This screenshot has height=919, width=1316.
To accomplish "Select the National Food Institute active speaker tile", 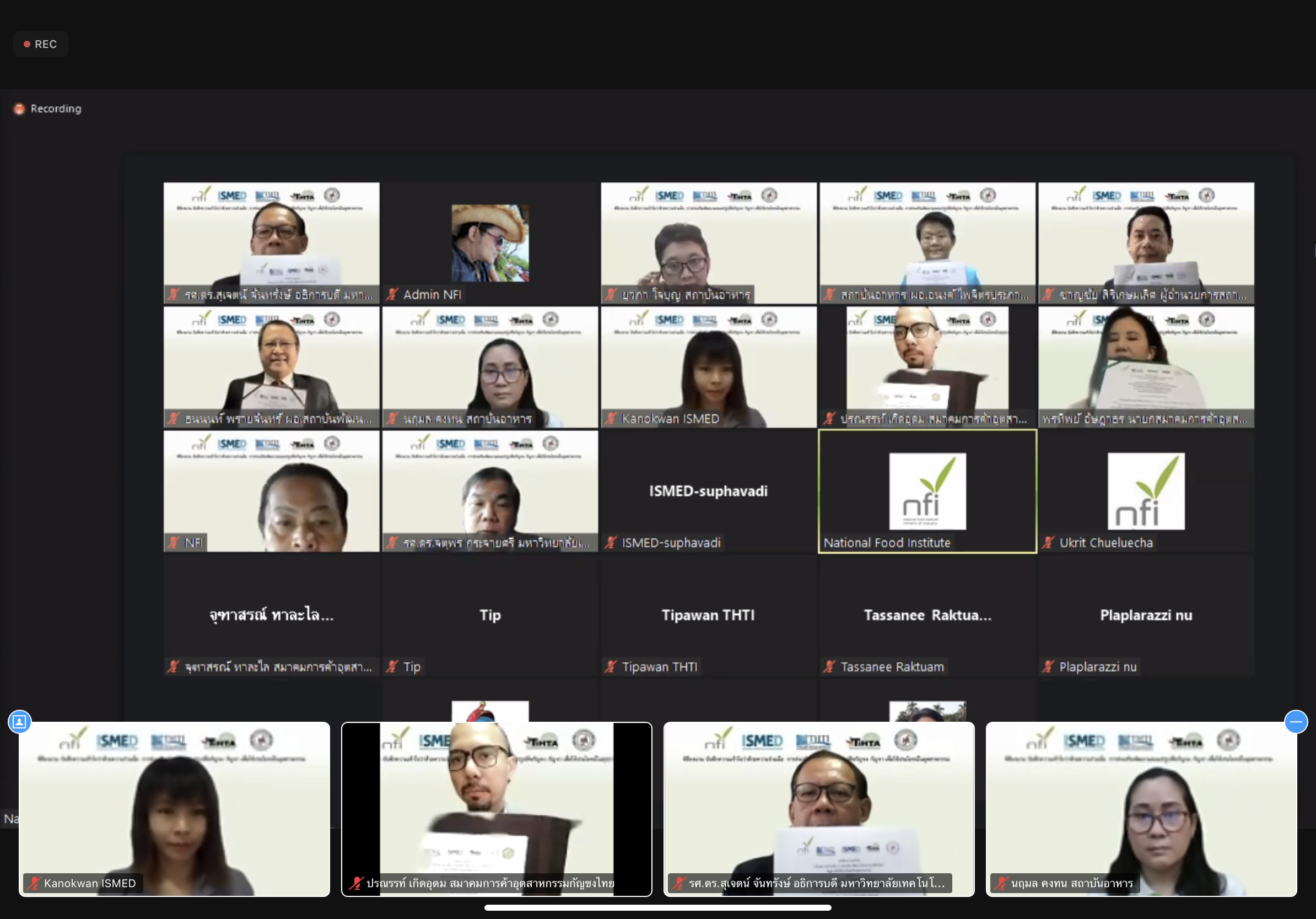I will click(927, 491).
